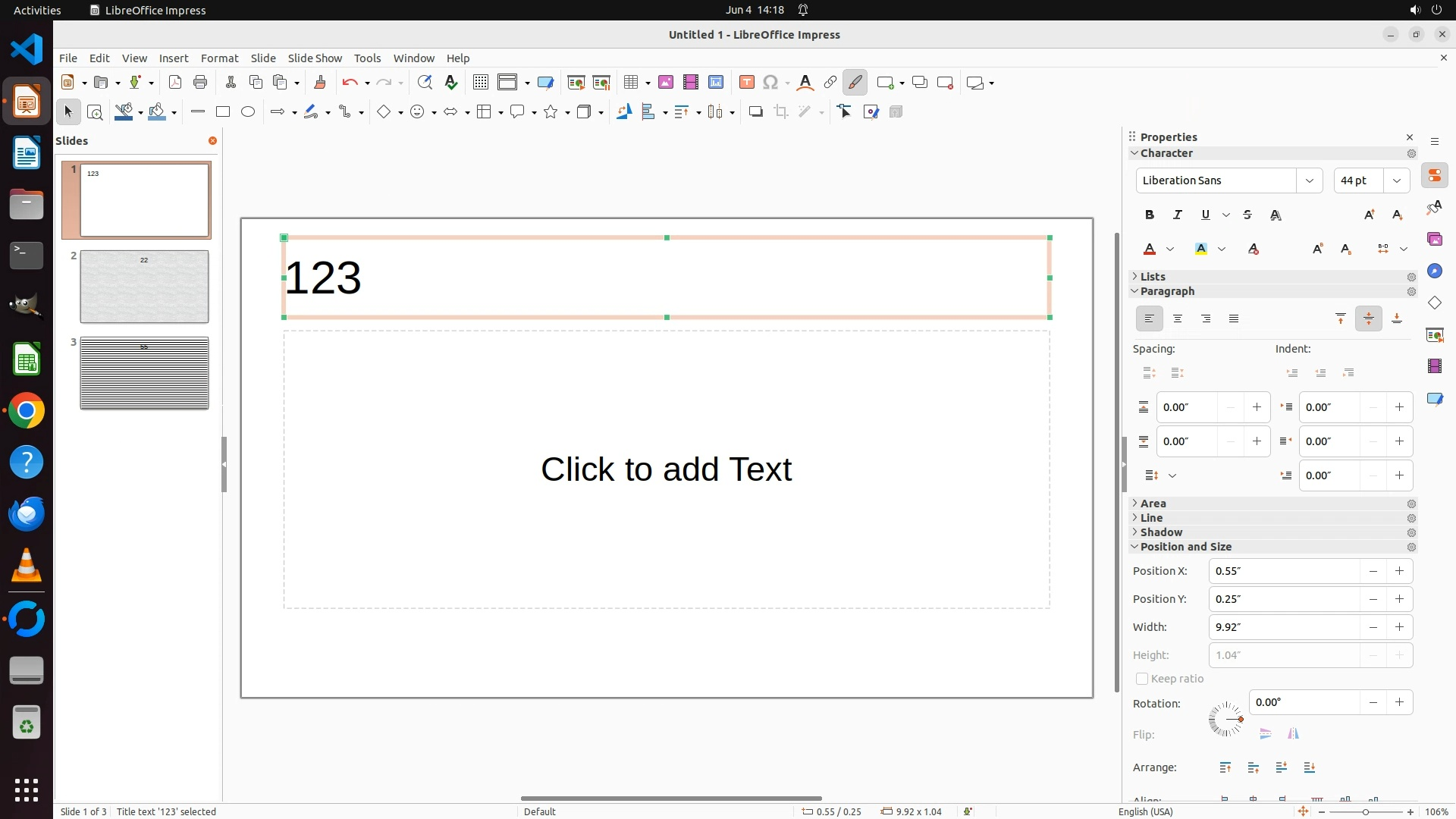Select slide 2 thumbnail
This screenshot has width=1456, height=819.
[144, 287]
